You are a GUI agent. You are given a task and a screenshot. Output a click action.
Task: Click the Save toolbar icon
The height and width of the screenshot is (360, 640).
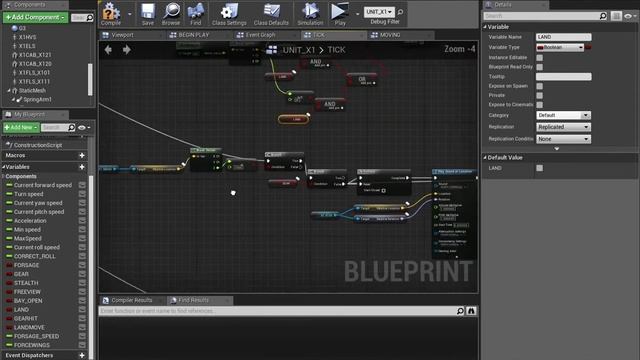pyautogui.click(x=148, y=13)
